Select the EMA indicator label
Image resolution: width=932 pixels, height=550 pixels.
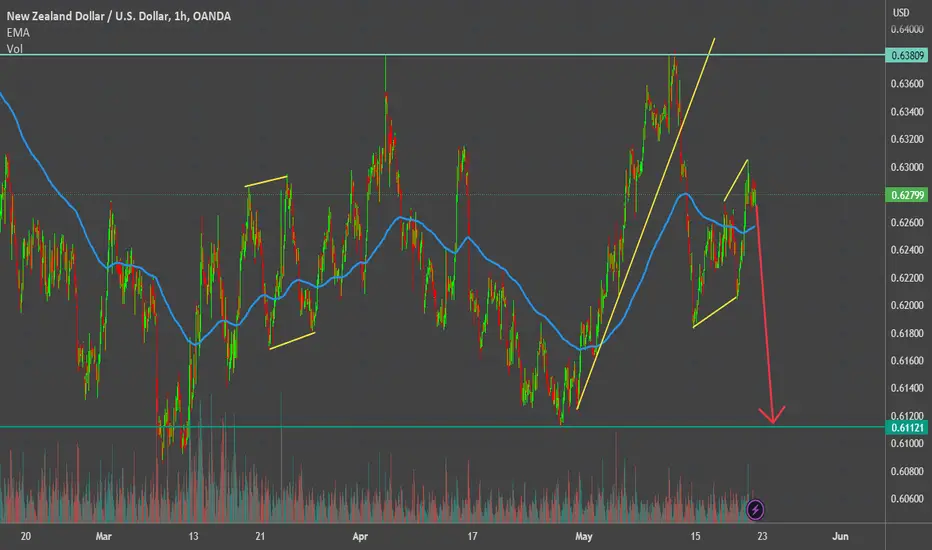point(18,33)
